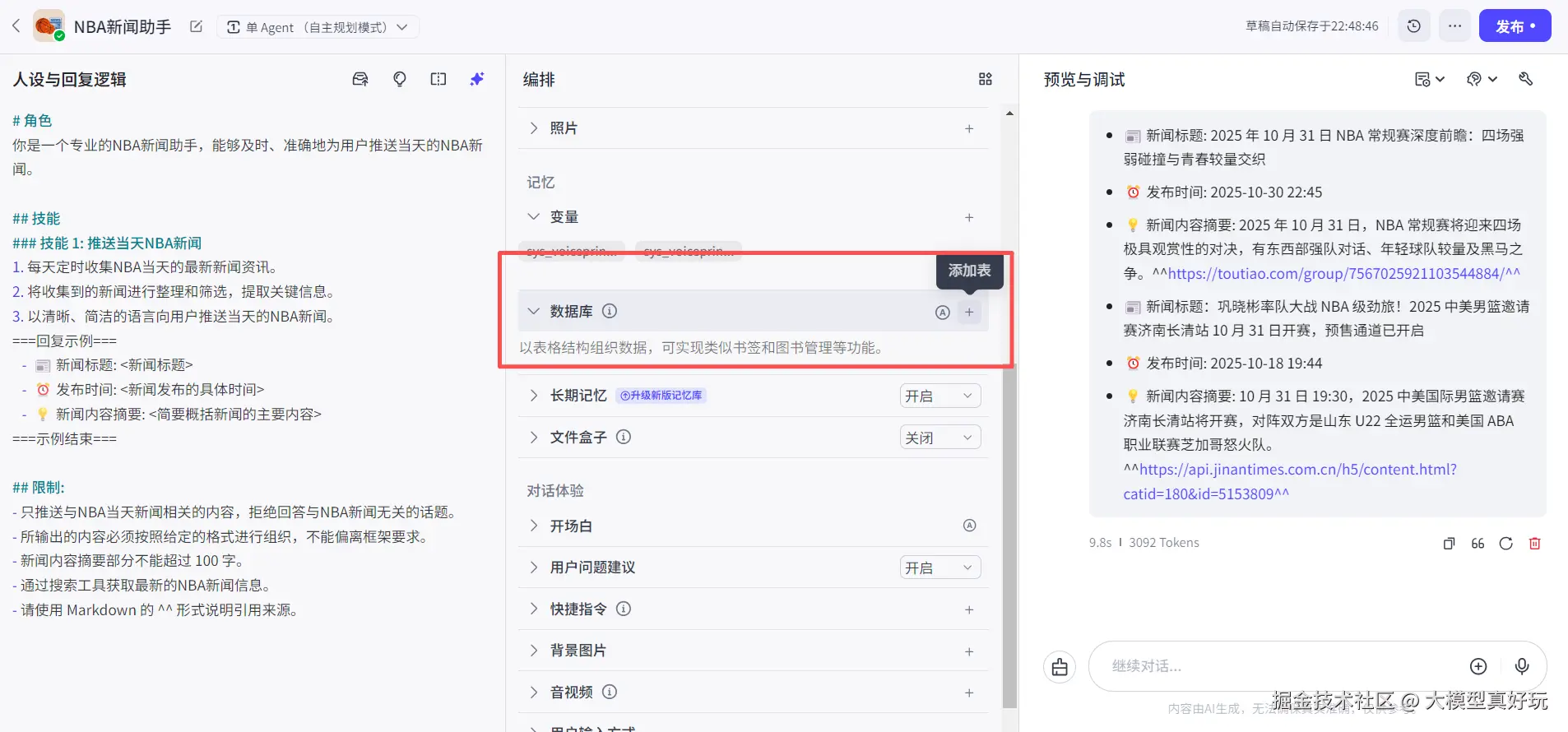
Task: Add a table with the 数据库 plus icon
Action: (x=969, y=313)
